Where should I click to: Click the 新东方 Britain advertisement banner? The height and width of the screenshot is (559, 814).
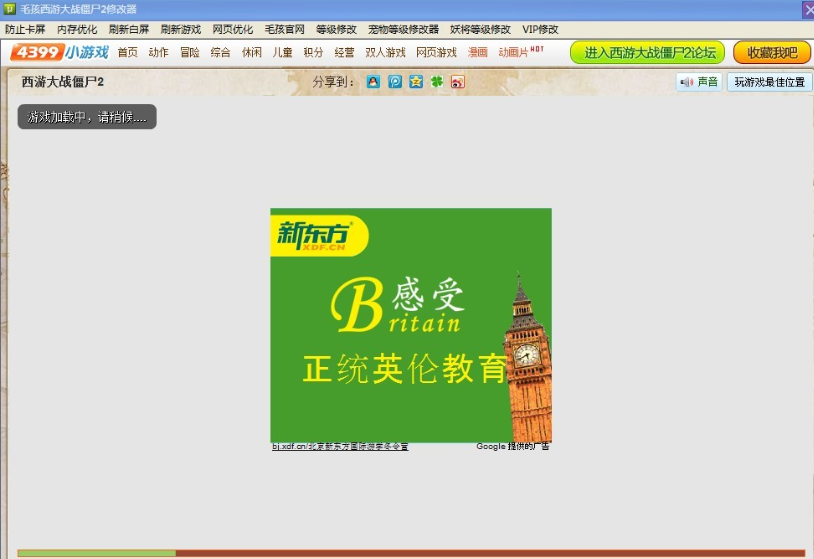(411, 325)
